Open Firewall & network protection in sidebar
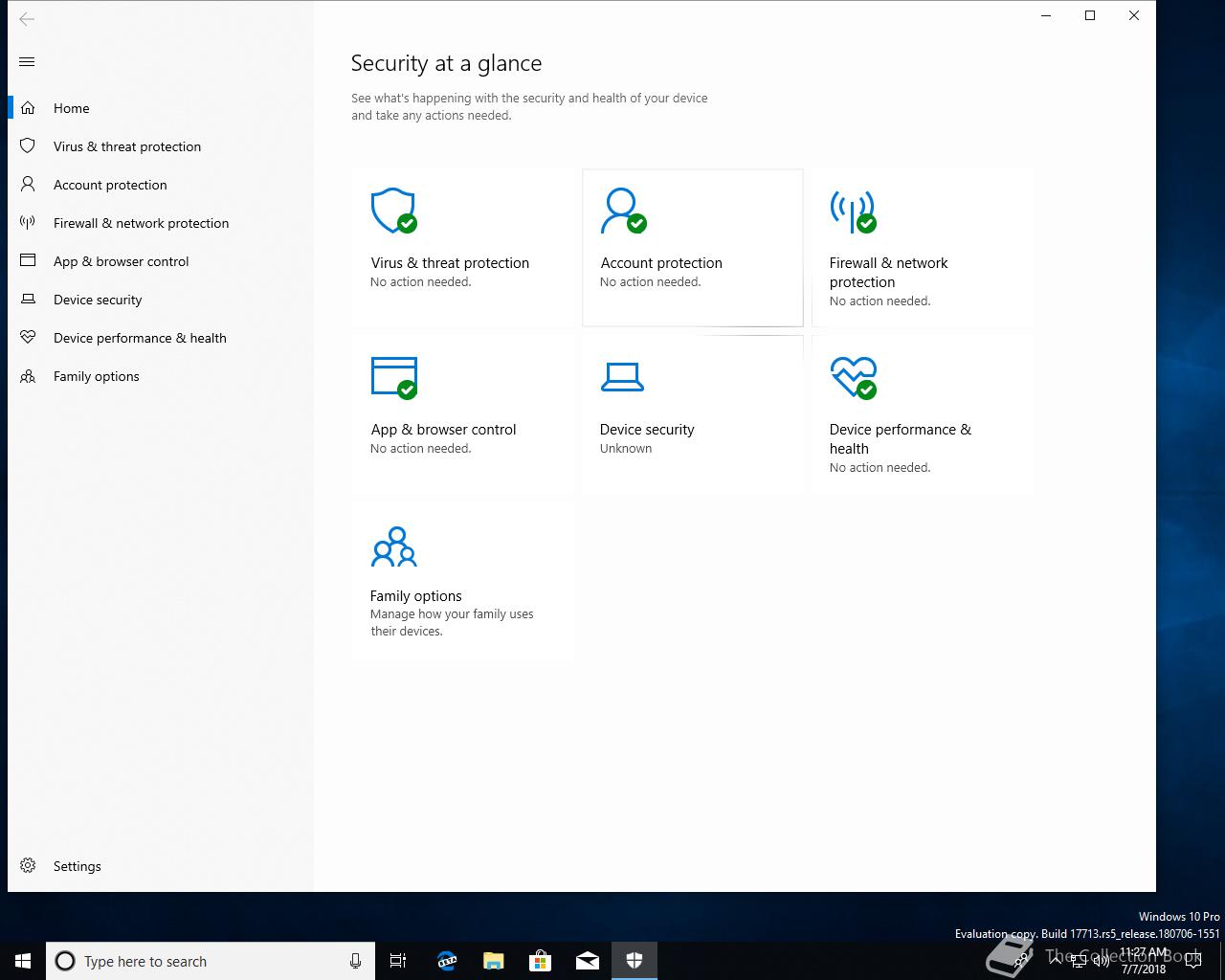The image size is (1225, 980). [161, 223]
